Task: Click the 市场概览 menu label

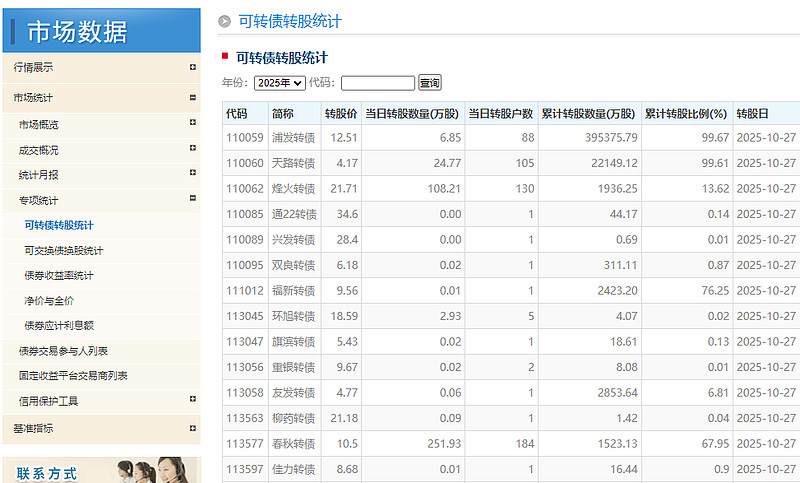Action: click(39, 124)
